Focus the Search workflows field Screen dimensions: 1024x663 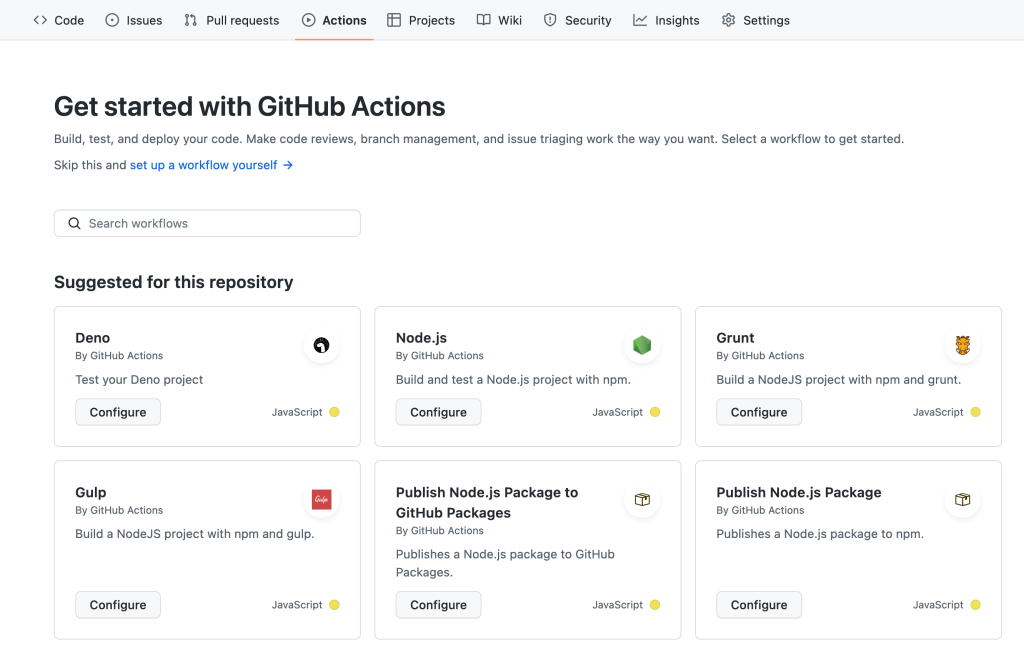click(220, 224)
